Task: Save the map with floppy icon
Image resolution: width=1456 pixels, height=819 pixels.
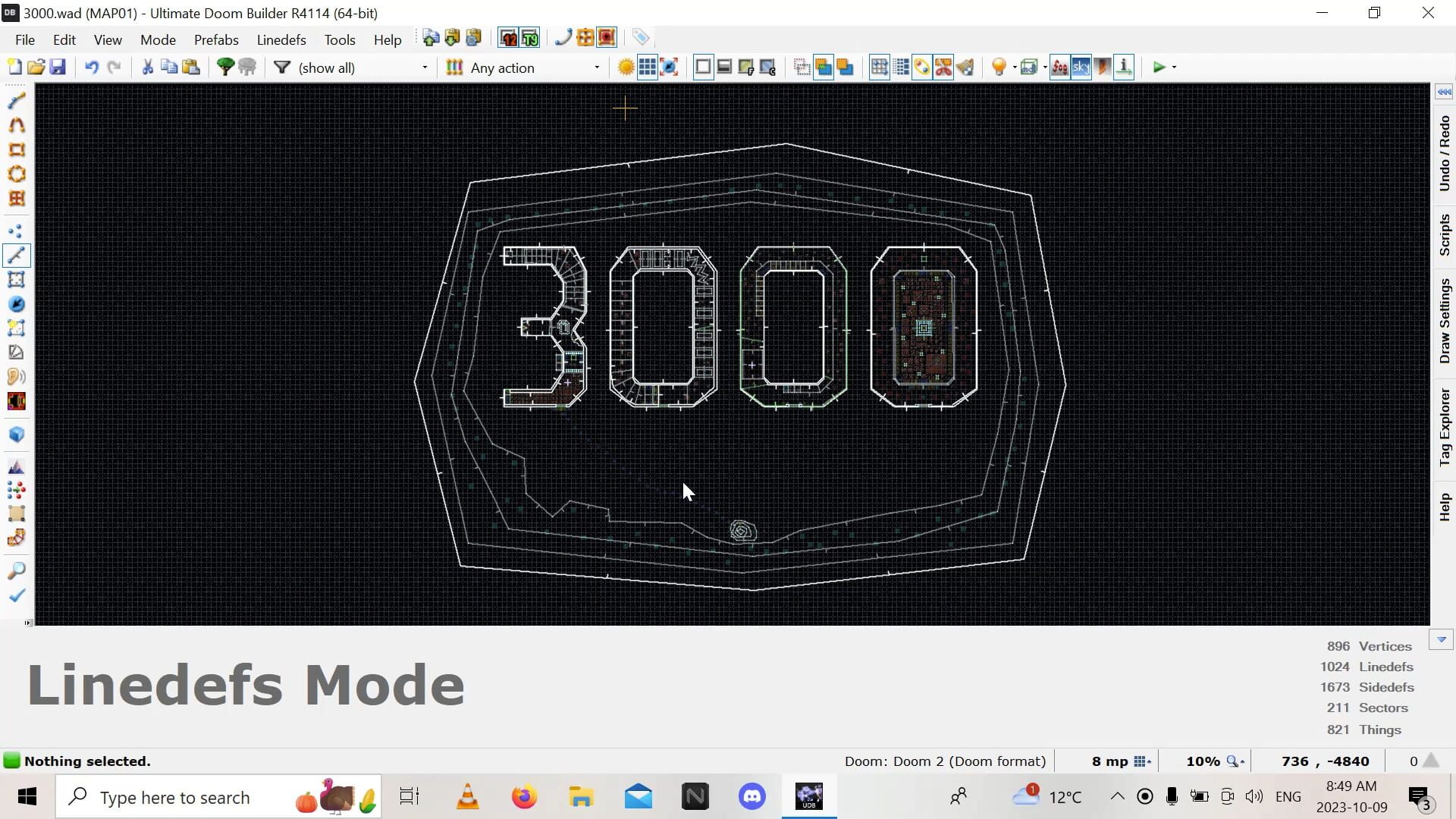Action: click(58, 67)
